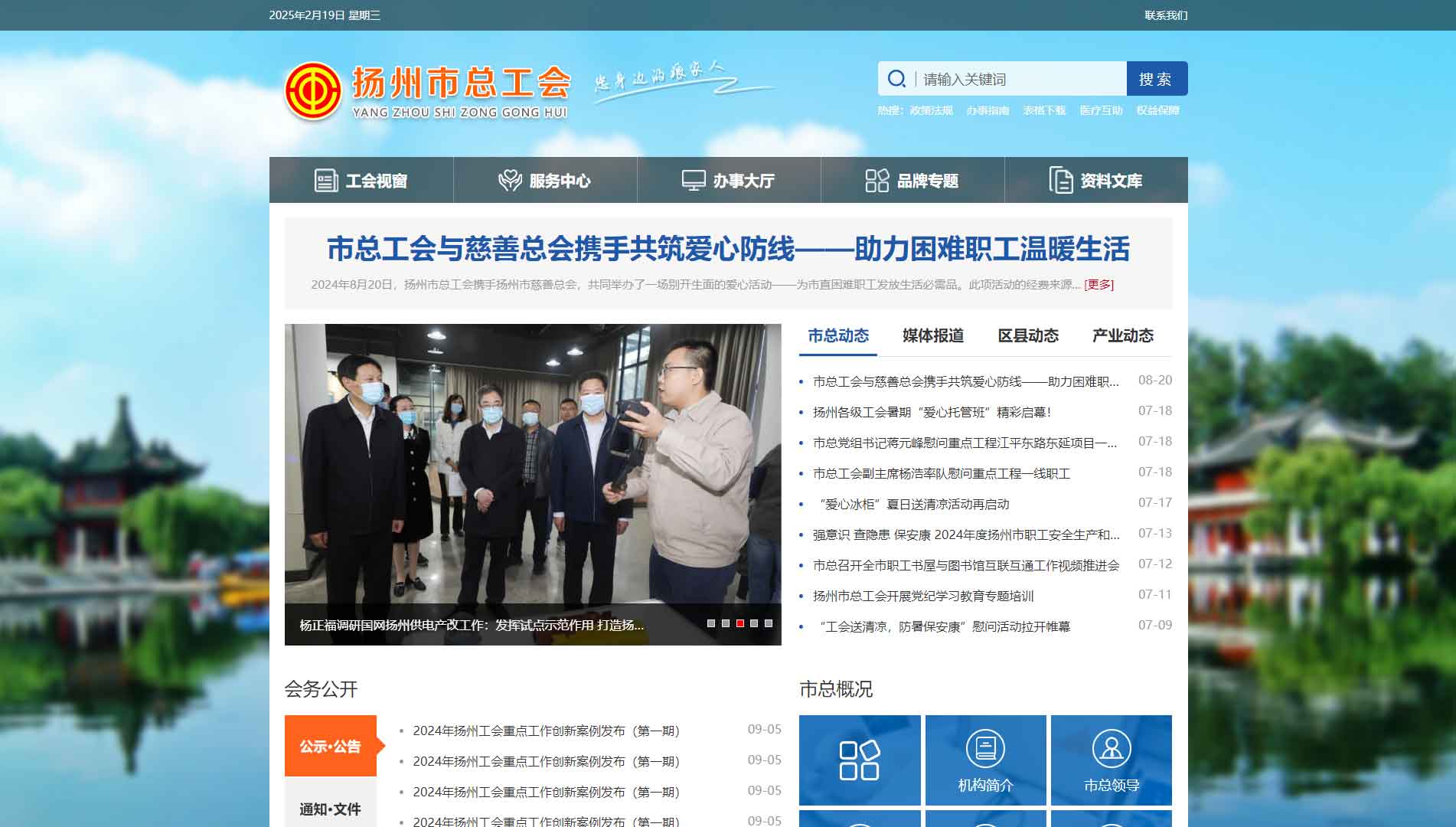Viewport: 1456px width, 827px height.
Task: Select the 通知·文件 side tab
Action: (x=331, y=808)
